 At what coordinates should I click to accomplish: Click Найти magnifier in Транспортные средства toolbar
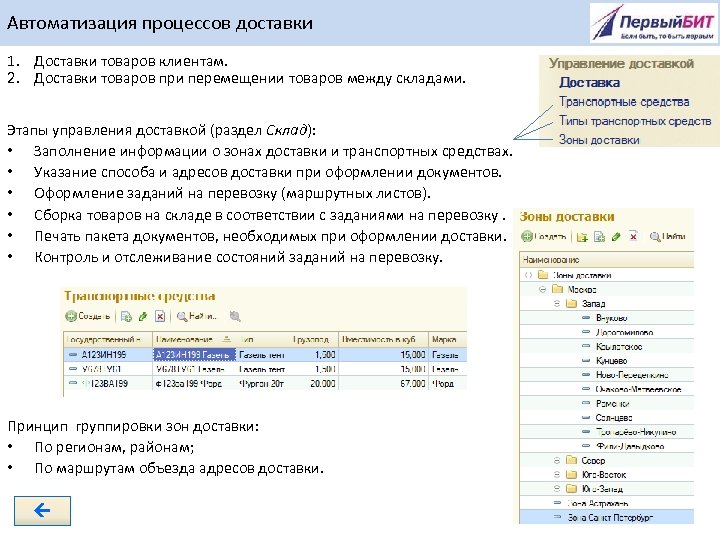[182, 316]
